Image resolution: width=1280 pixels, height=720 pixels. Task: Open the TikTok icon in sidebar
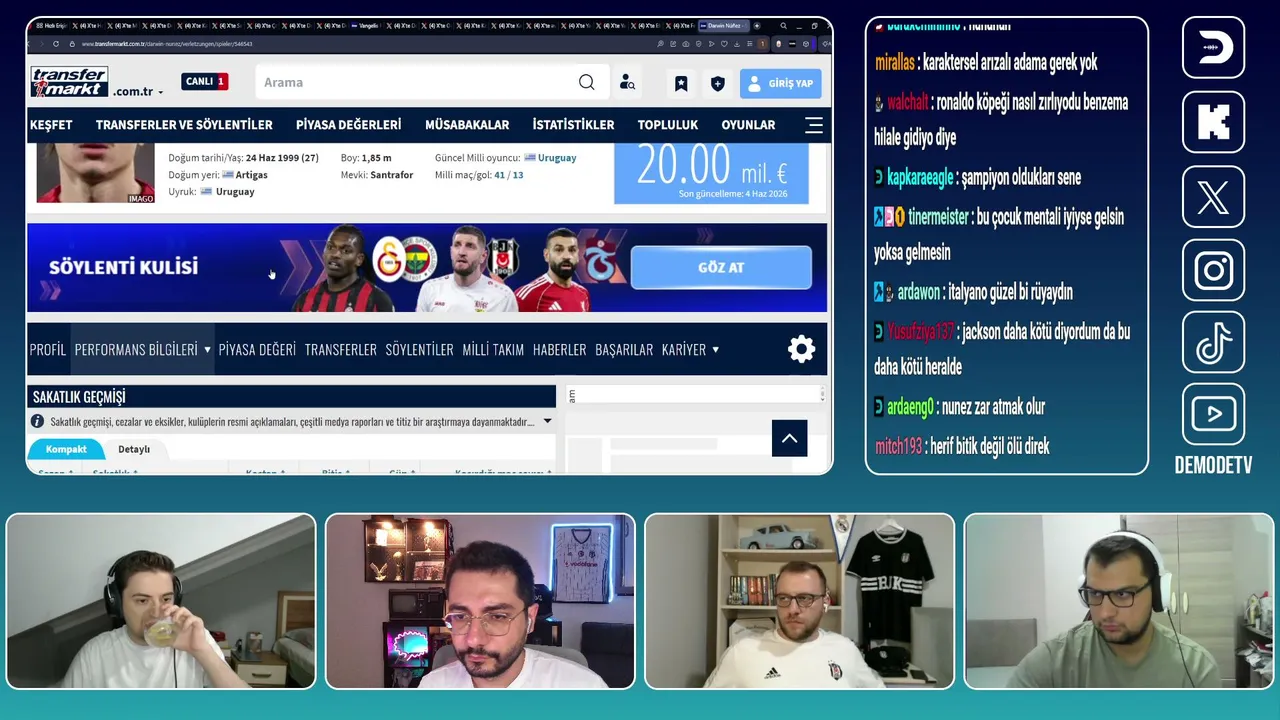click(x=1213, y=342)
